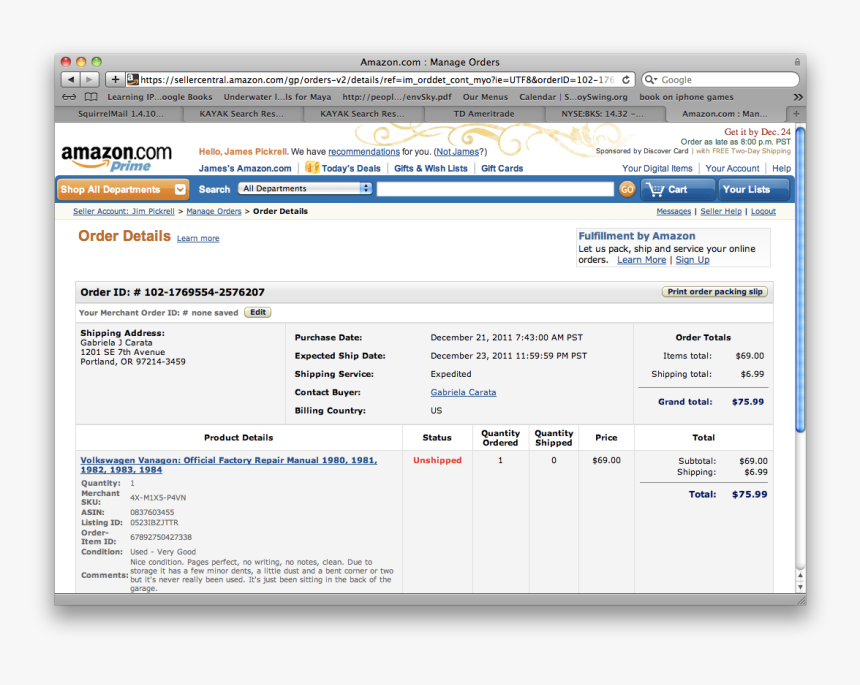Add a bookmark with the plus button
Viewport: 860px width, 685px height.
pyautogui.click(x=115, y=80)
